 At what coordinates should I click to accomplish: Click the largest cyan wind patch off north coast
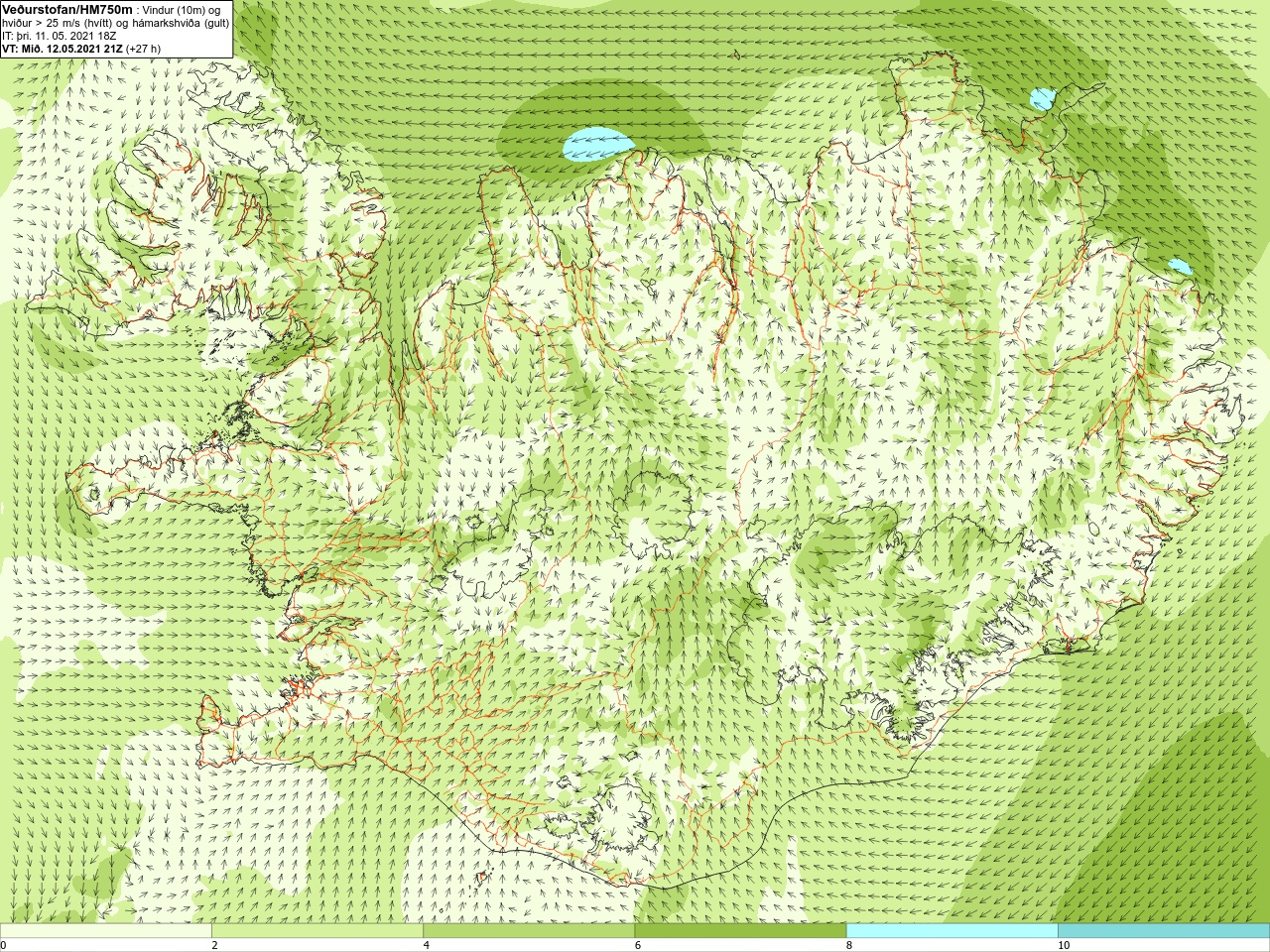[597, 145]
